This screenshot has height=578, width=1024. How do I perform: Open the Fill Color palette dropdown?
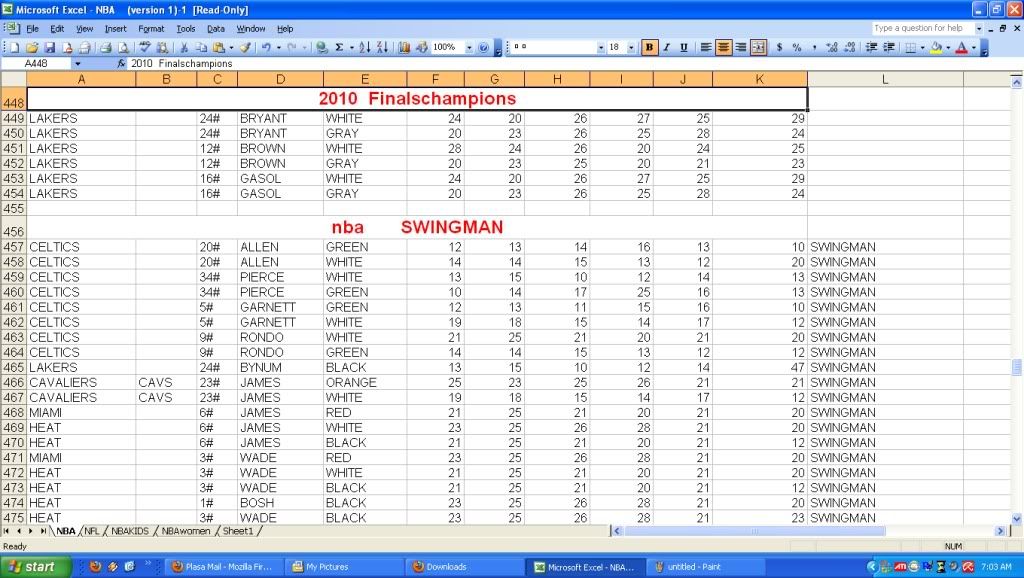click(x=948, y=48)
